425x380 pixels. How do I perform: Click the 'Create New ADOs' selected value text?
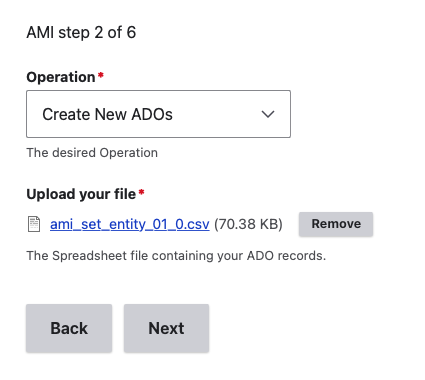(107, 114)
